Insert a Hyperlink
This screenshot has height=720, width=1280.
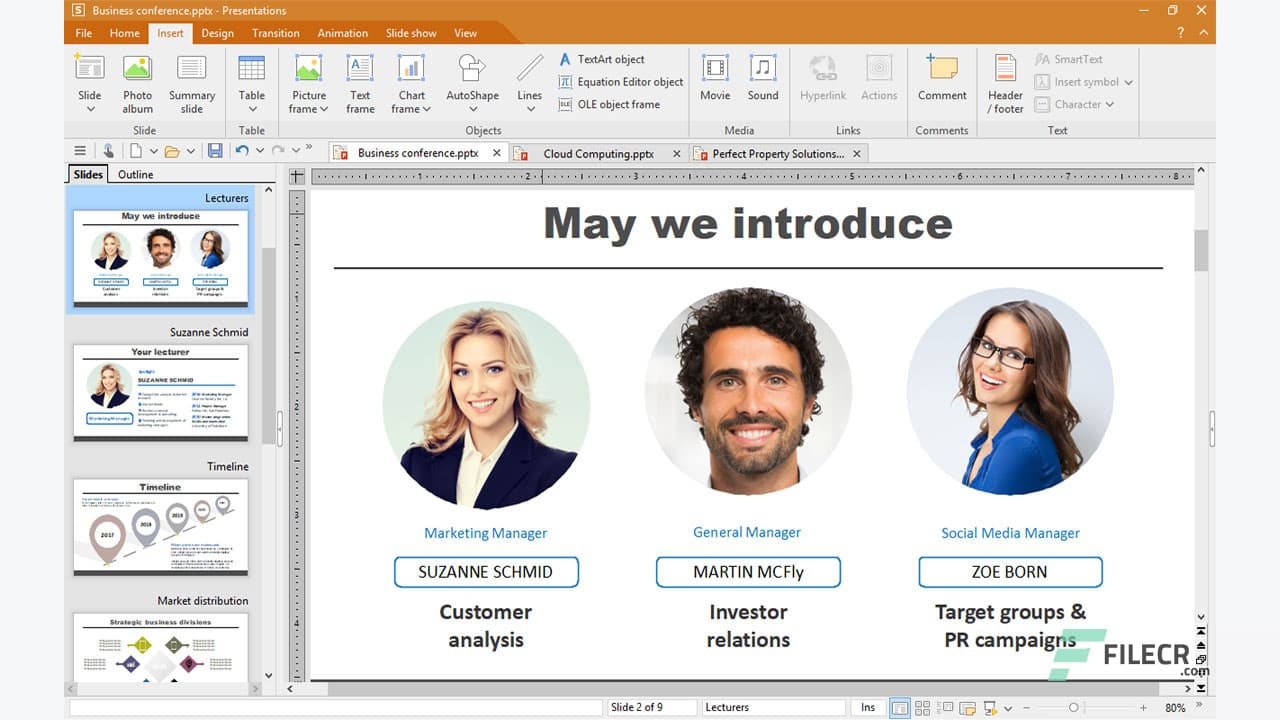[x=822, y=82]
